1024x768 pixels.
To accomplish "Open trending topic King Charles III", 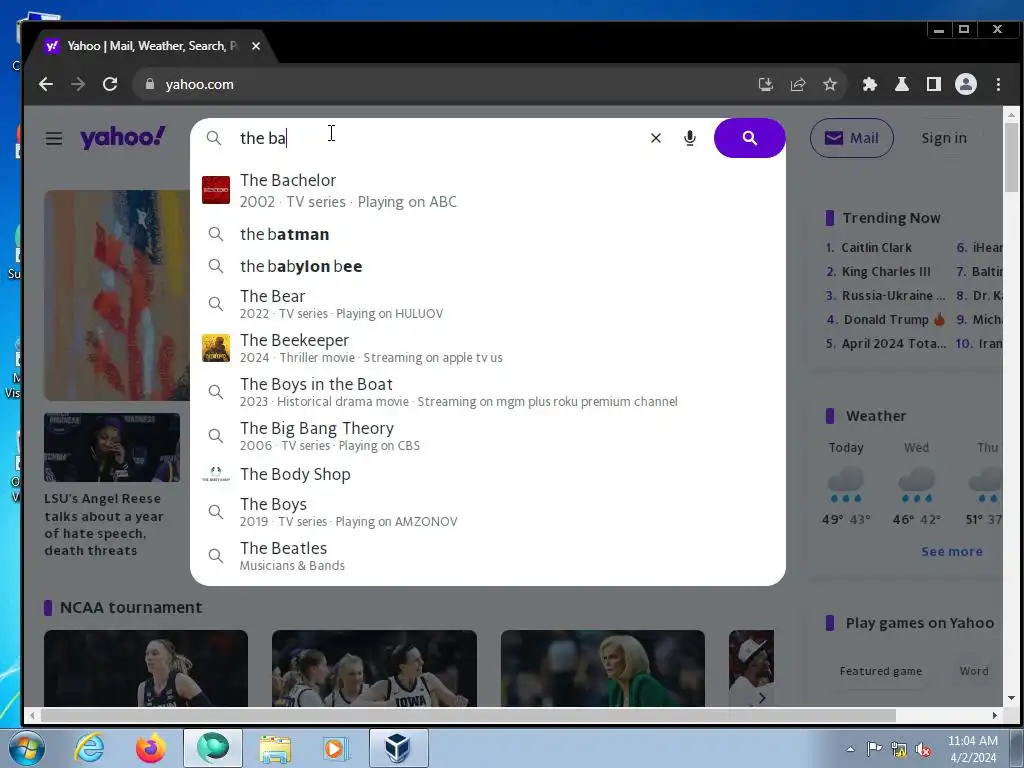I will 886,272.
